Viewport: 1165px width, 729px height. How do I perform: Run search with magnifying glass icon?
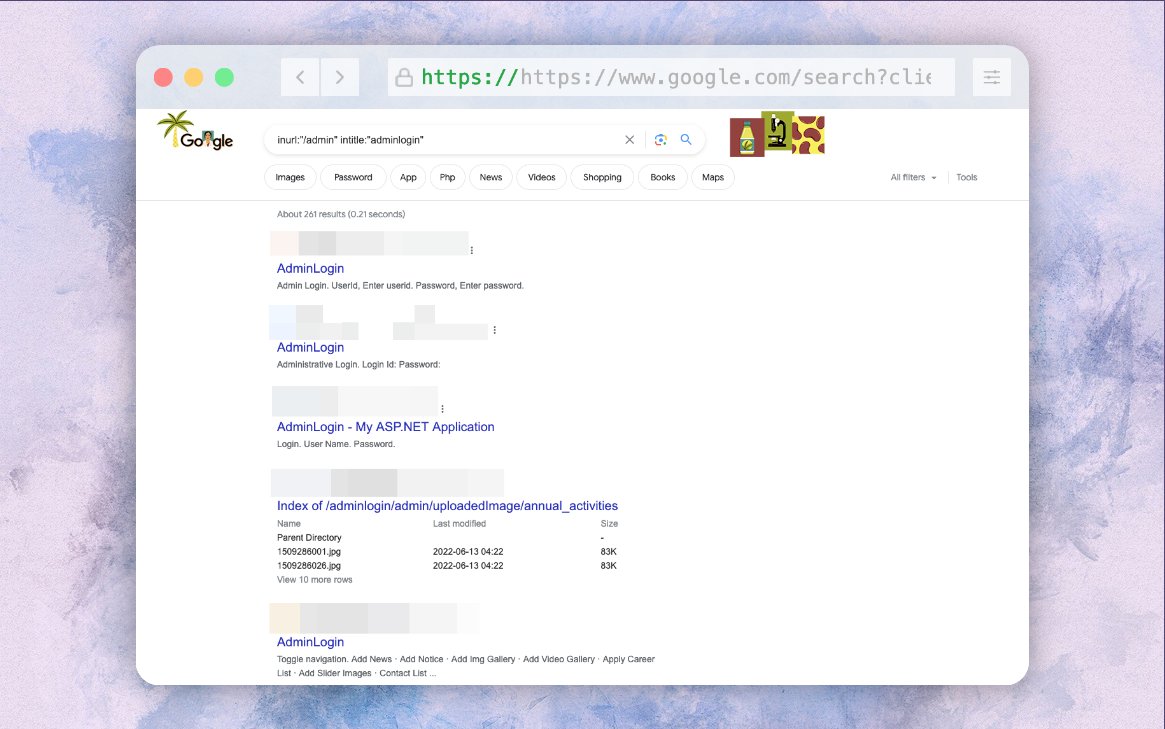click(686, 140)
